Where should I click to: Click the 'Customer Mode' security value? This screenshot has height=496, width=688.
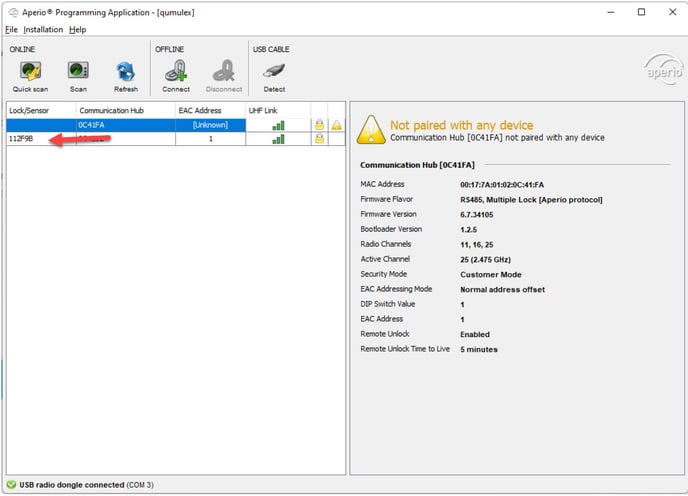coord(491,275)
